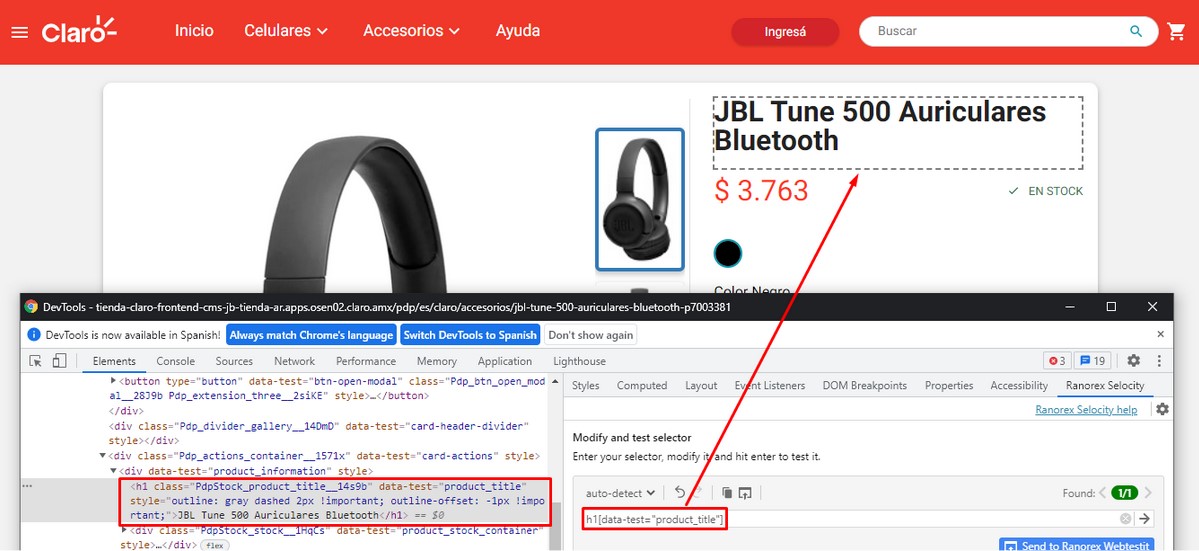Switch to the Console tab

[x=176, y=361]
